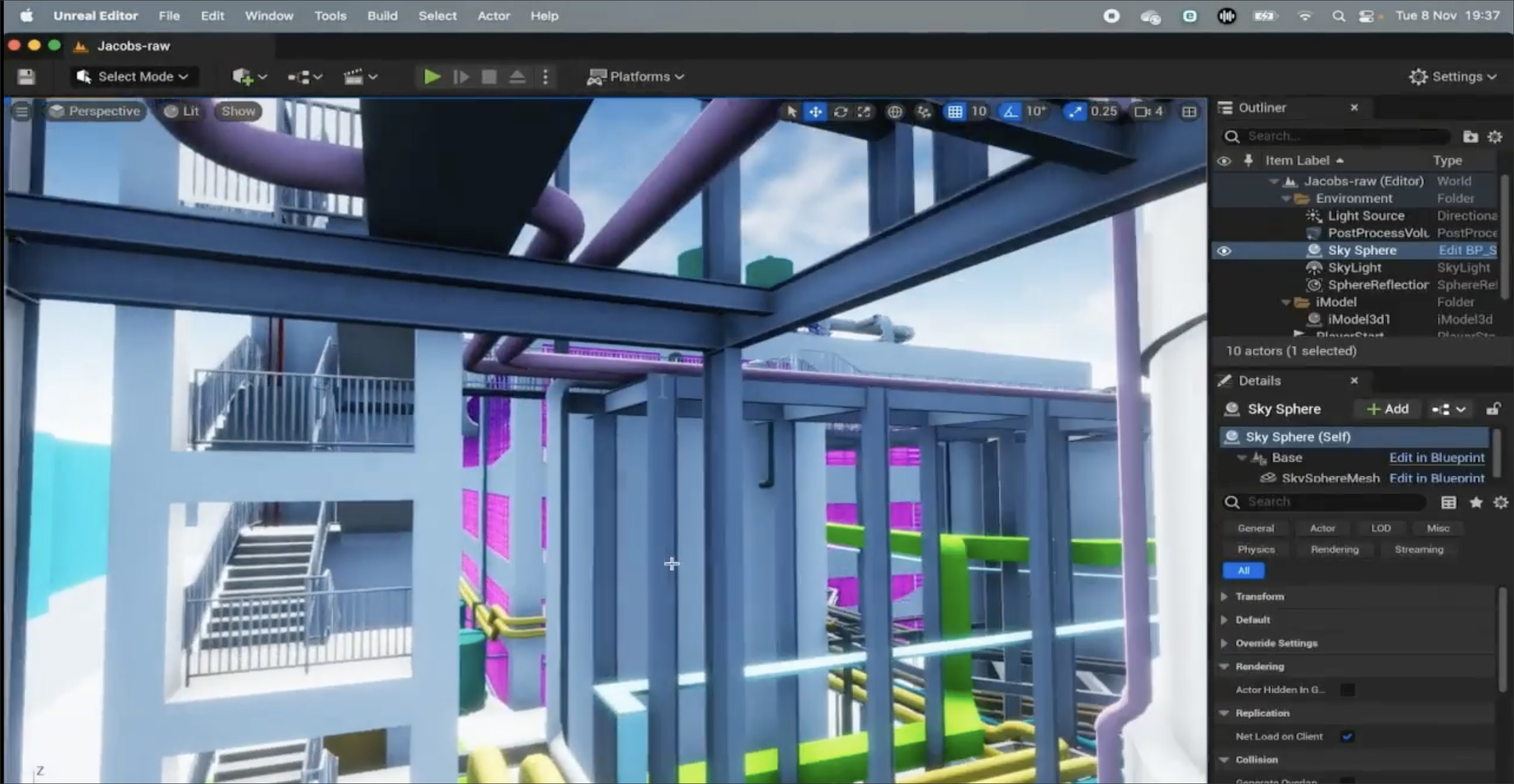Maximize or restore viewport layout icon
This screenshot has height=784, width=1514.
click(1189, 112)
